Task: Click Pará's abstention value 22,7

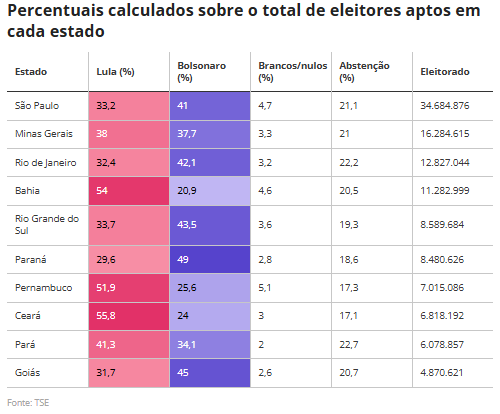Action: tap(349, 344)
